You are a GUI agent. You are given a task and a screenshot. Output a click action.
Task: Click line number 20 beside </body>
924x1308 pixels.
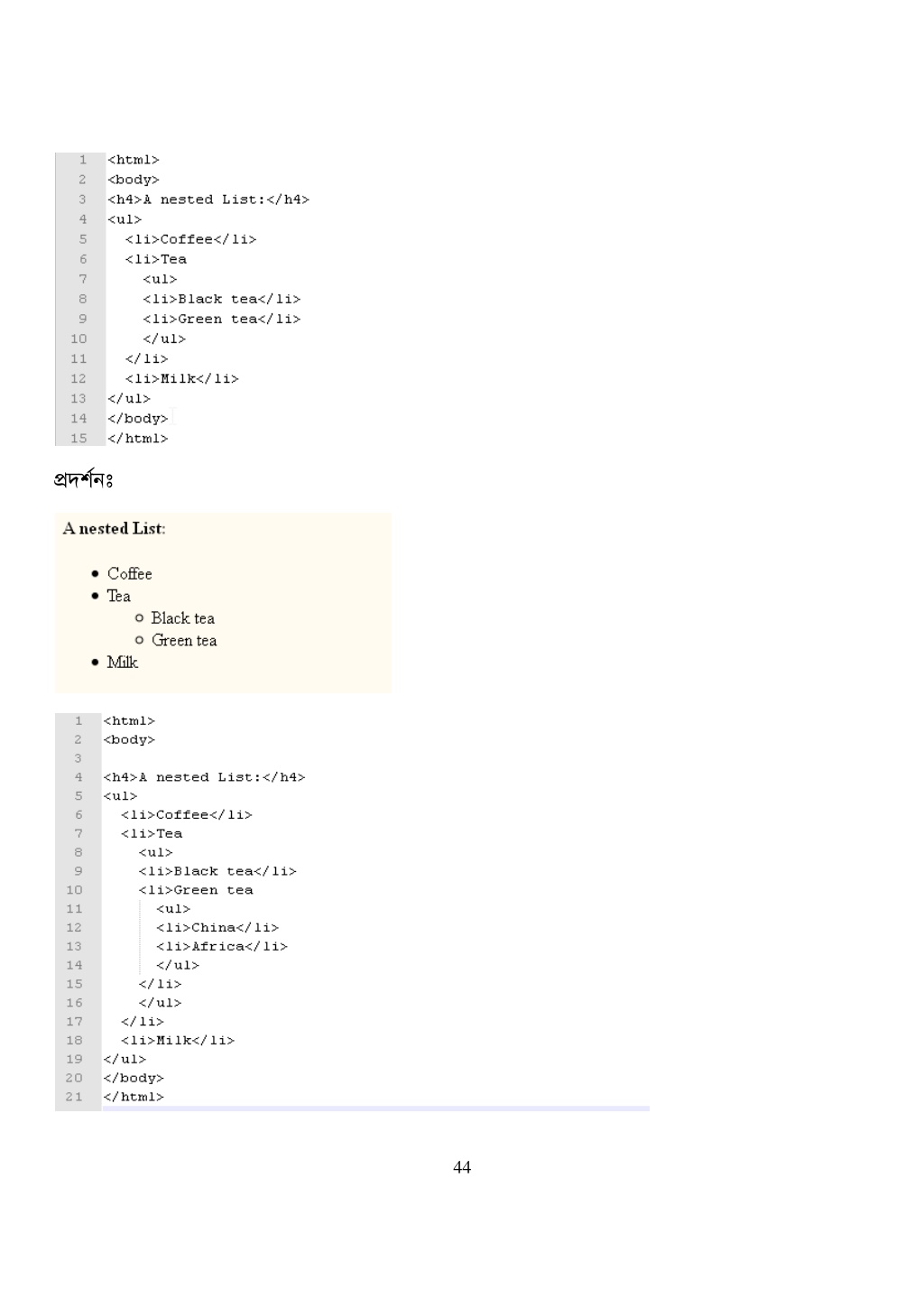[73, 1078]
